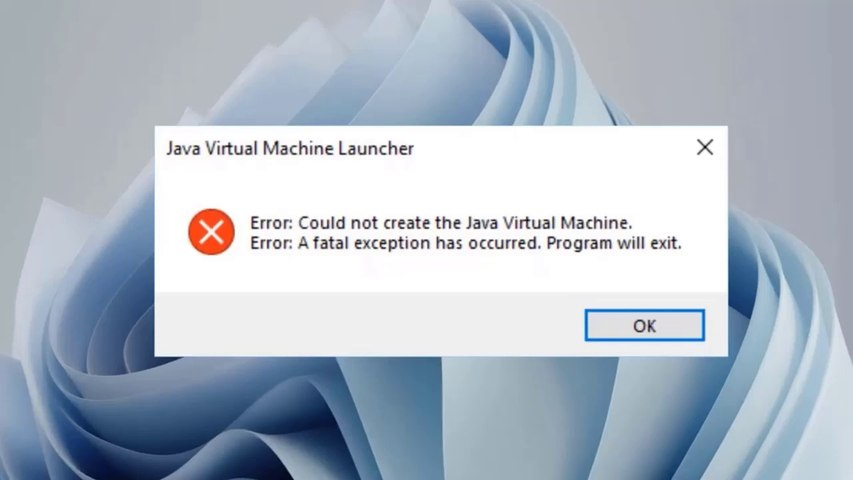Click the Java Virtual Machine Launcher title text
Viewport: 853px width, 480px height.
[x=290, y=149]
